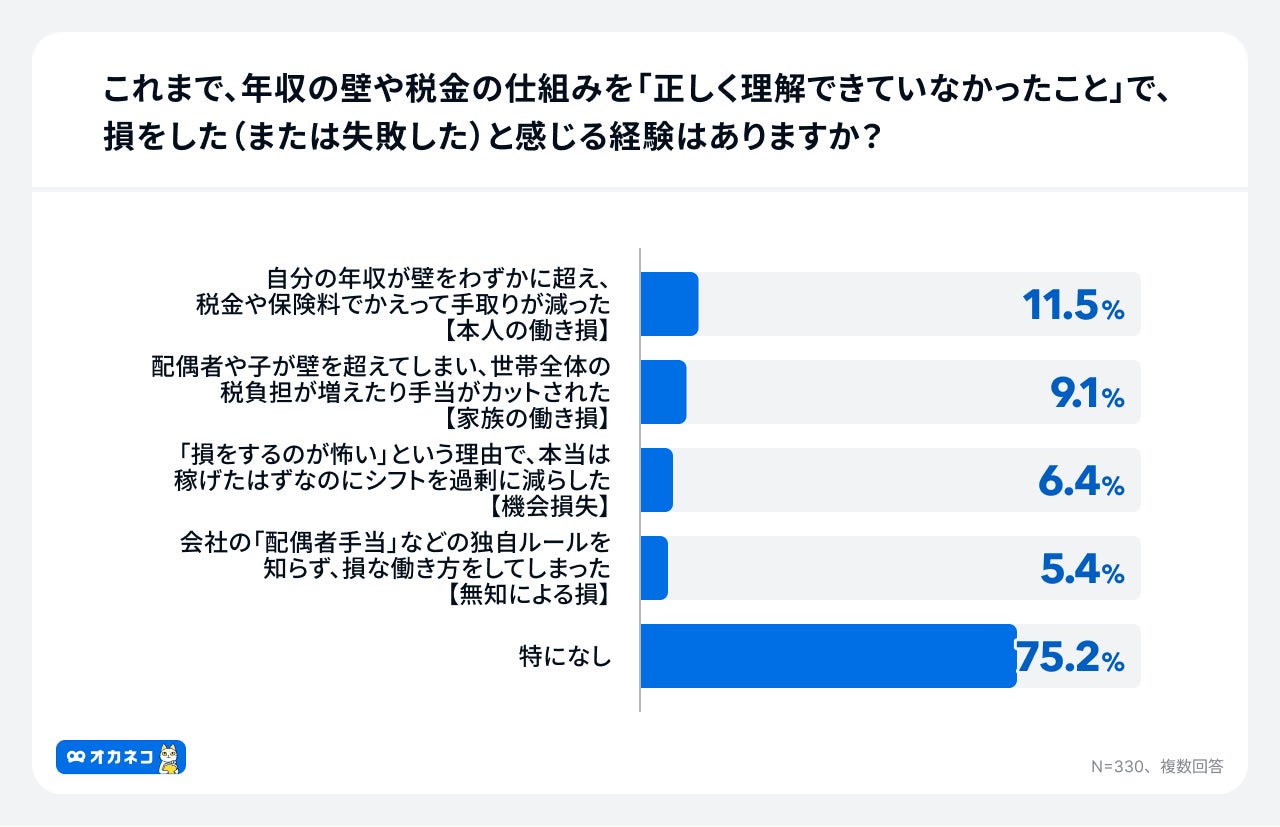
Task: Click the N=330、複数回答 footnote
Action: [x=1156, y=767]
